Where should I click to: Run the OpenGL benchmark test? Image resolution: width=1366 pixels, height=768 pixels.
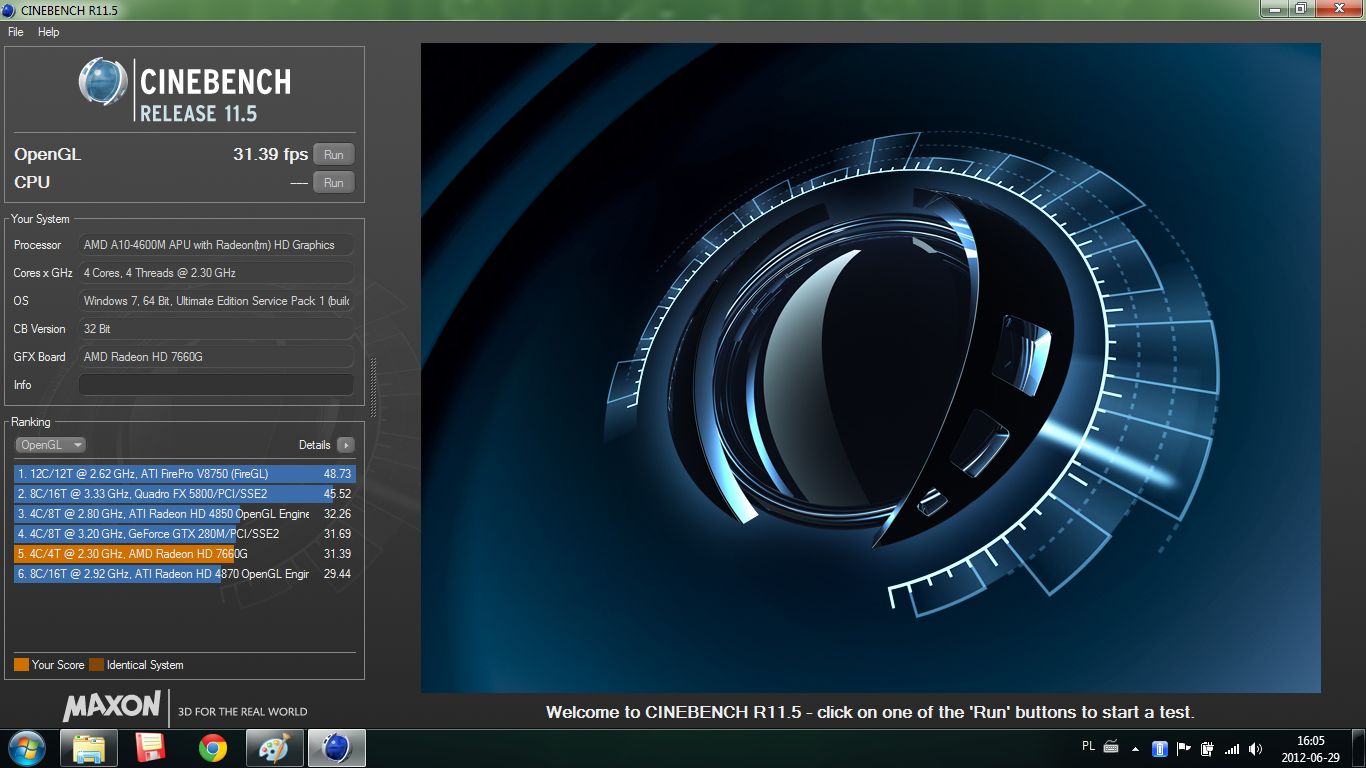334,155
